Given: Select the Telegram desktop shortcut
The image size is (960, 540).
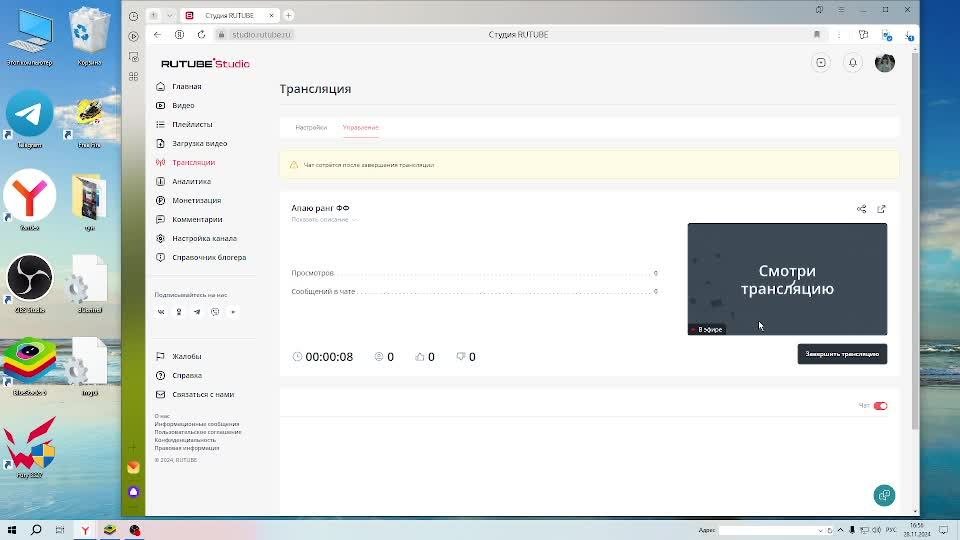Looking at the screenshot, I should point(29,119).
